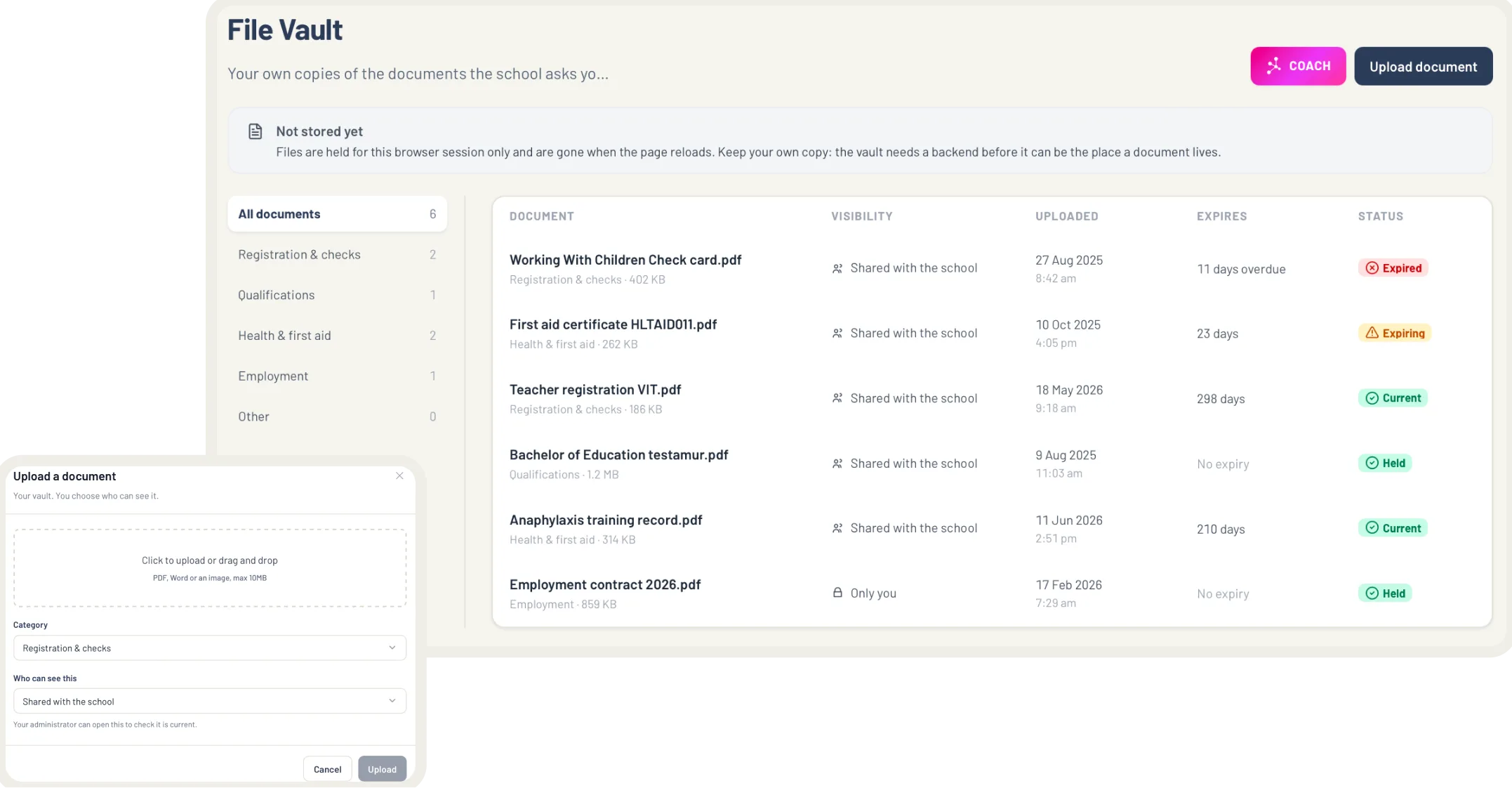Click shared people icon in First aid certificate row
The height and width of the screenshot is (788, 1512).
point(837,334)
